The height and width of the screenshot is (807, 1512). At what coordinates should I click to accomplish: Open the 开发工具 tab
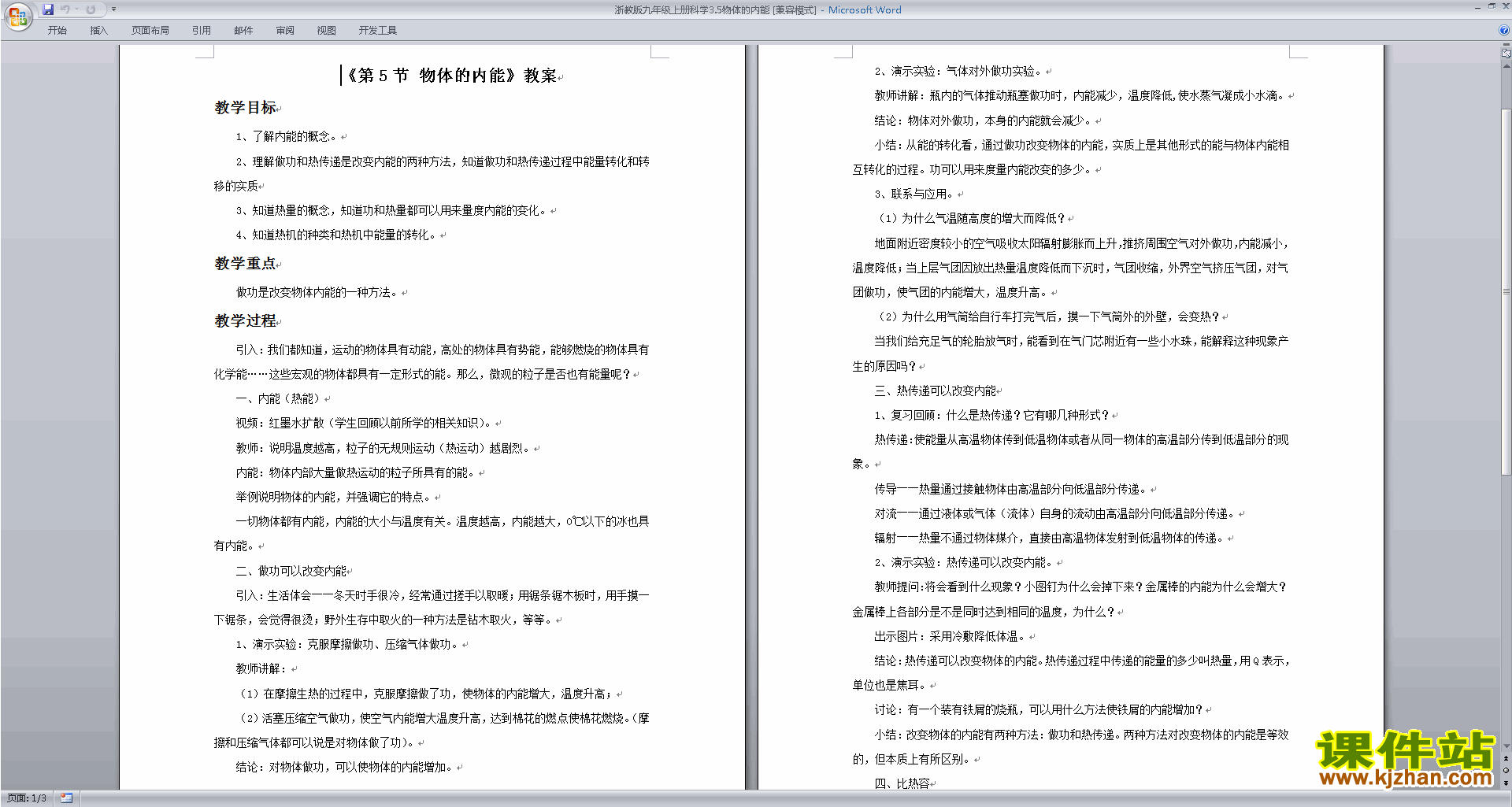pos(377,31)
